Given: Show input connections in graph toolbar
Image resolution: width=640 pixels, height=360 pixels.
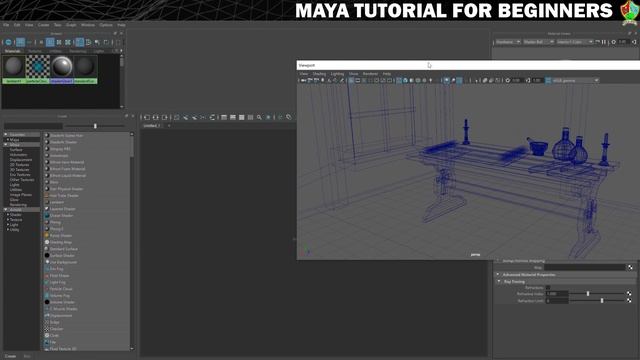Looking at the screenshot, I should (x=147, y=118).
